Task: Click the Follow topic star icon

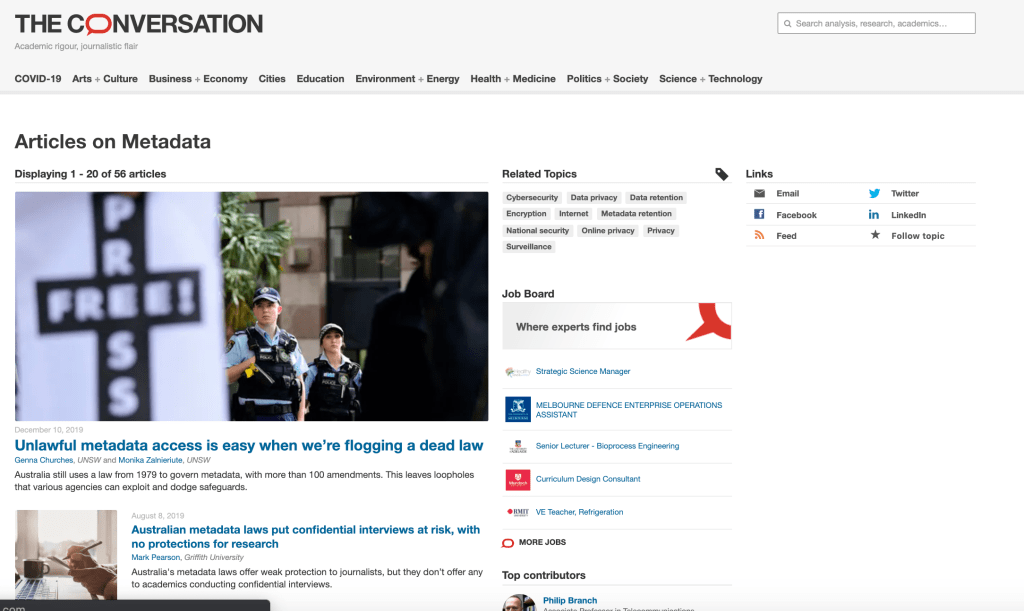Action: 875,236
